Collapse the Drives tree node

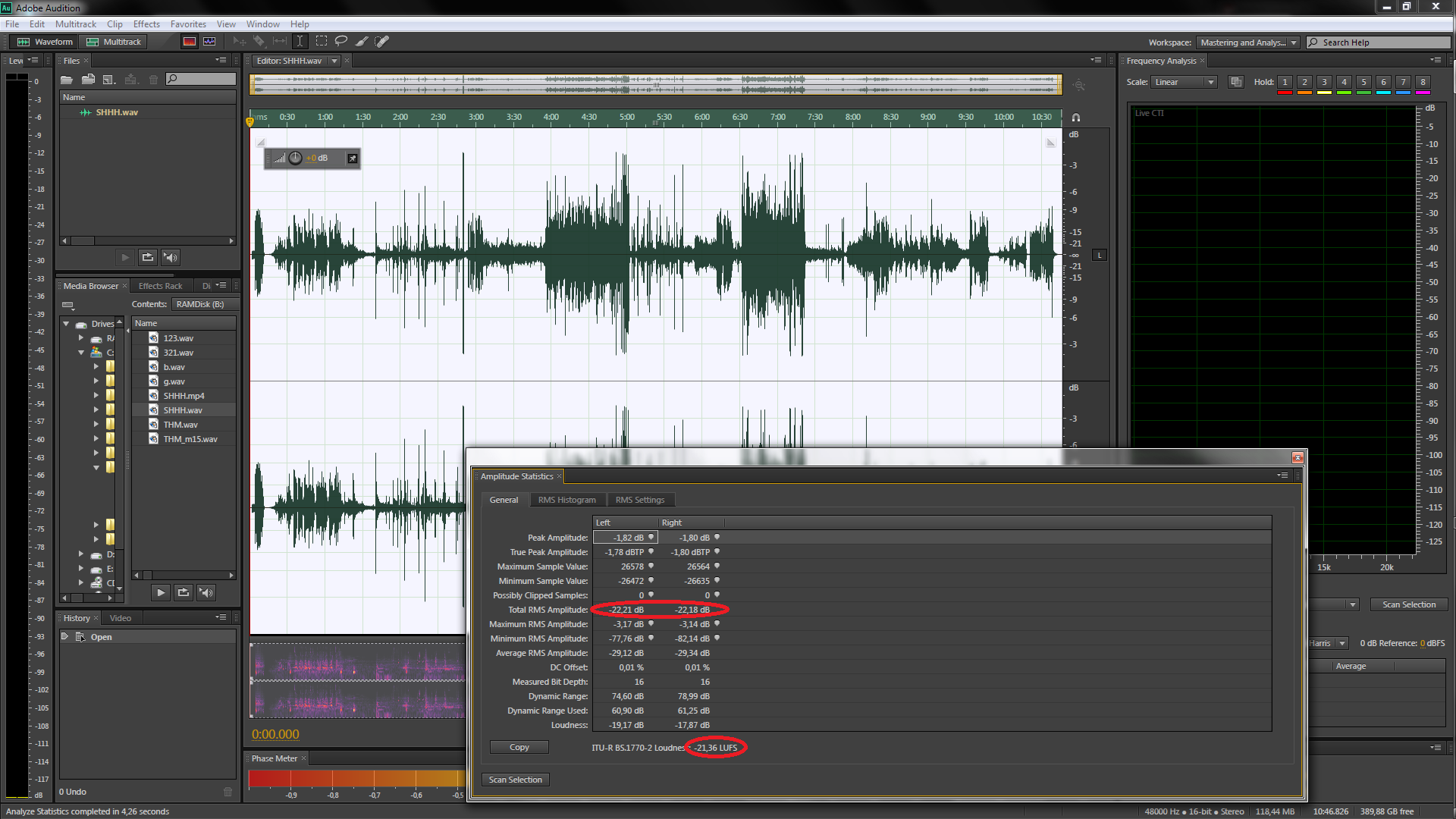coord(67,324)
